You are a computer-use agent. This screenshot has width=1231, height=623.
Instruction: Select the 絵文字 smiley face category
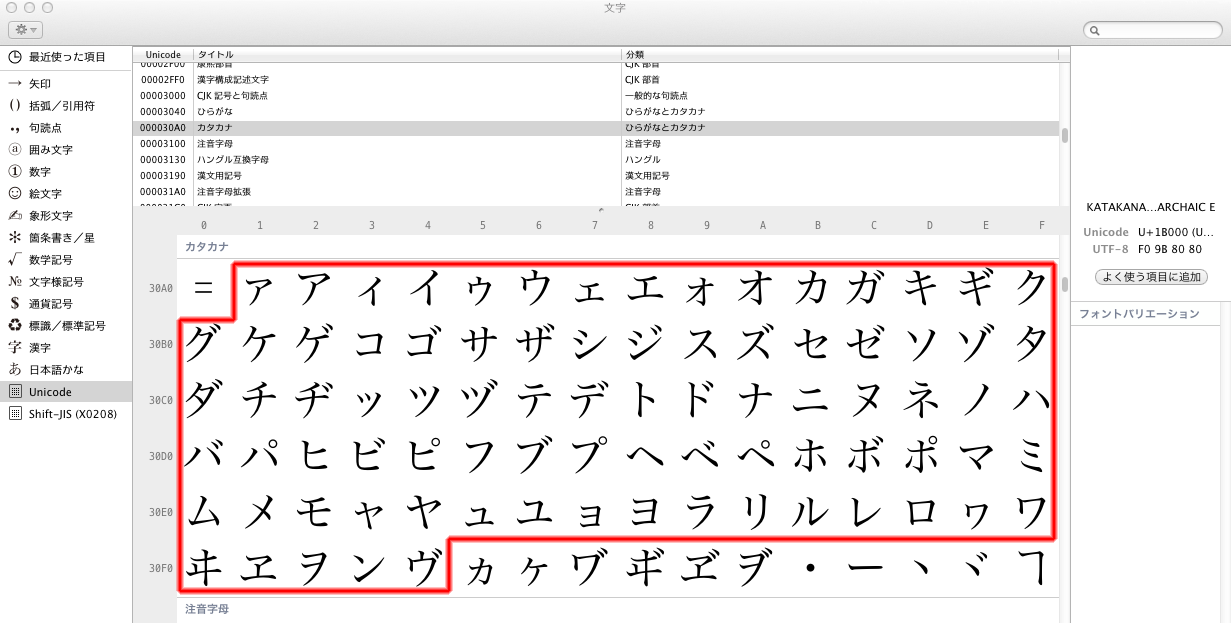click(15, 194)
